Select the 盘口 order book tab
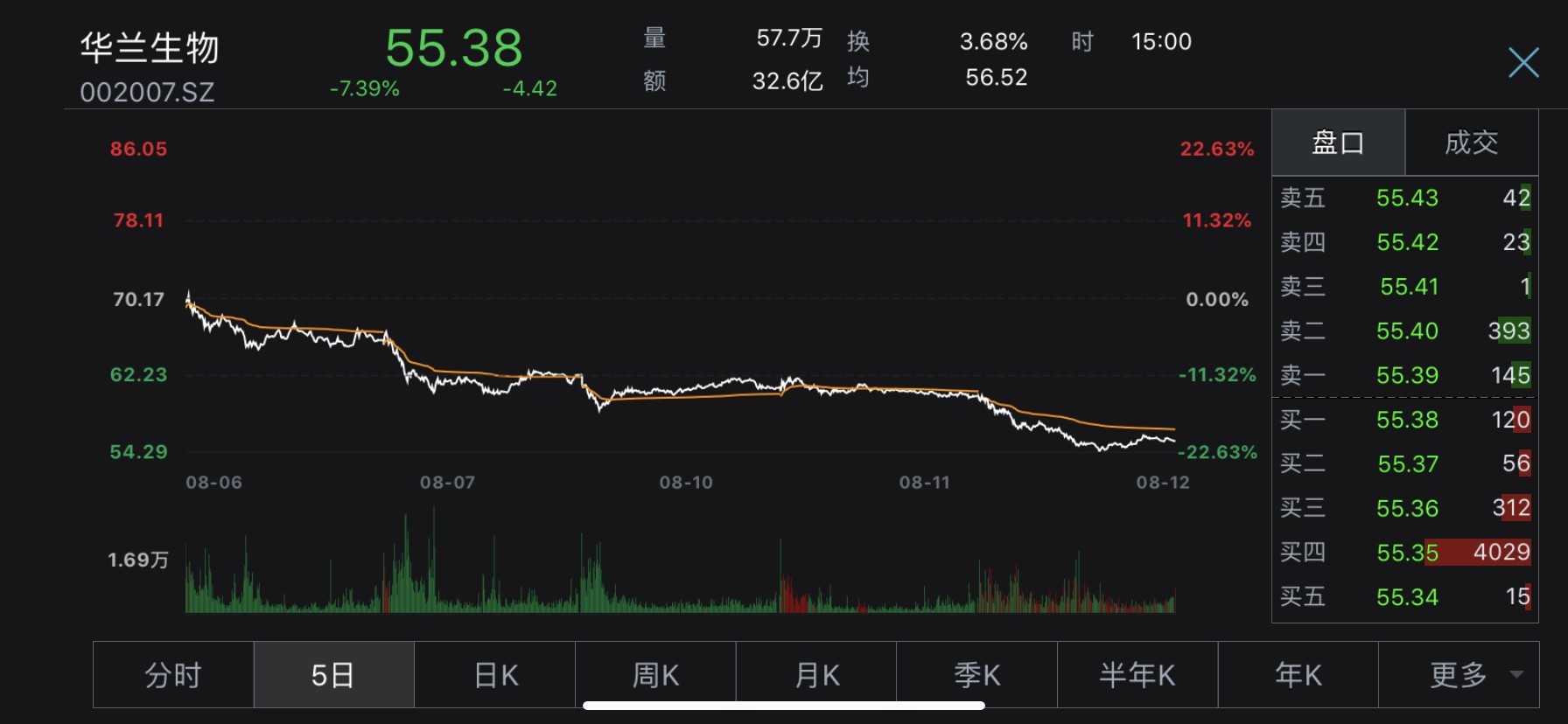 1338,143
